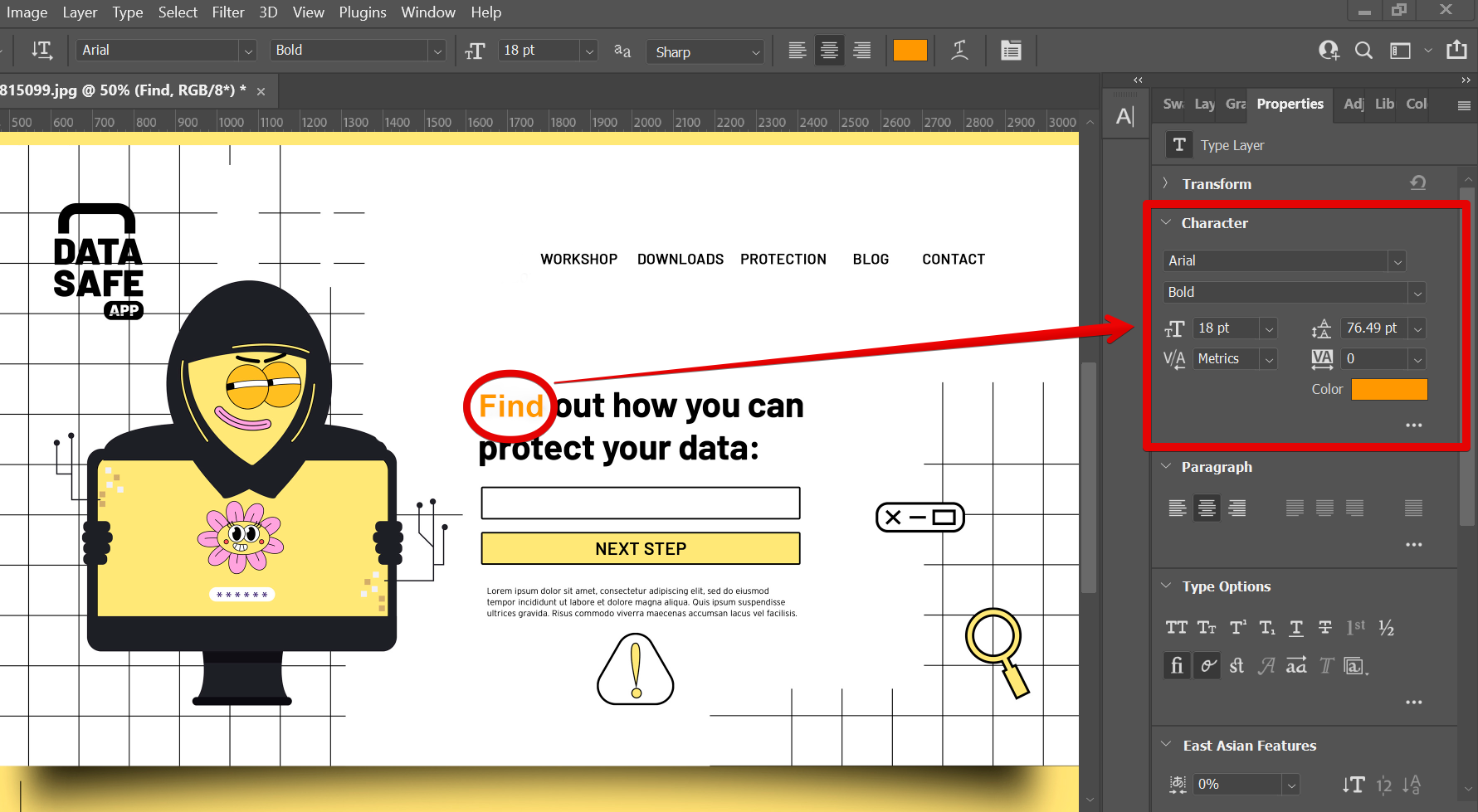
Task: Open the Properties panel hamburger menu
Action: (x=1464, y=105)
